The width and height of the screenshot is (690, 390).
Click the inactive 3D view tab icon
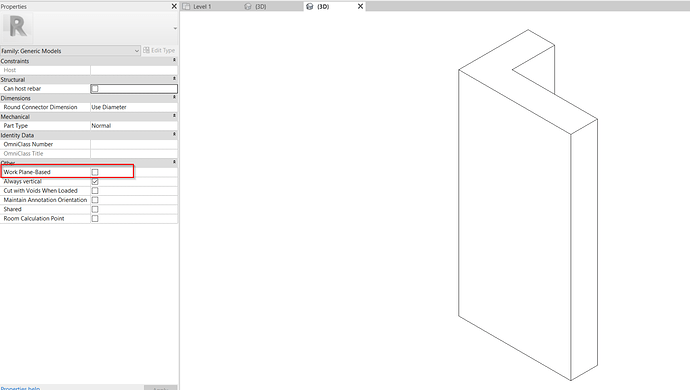tap(248, 7)
